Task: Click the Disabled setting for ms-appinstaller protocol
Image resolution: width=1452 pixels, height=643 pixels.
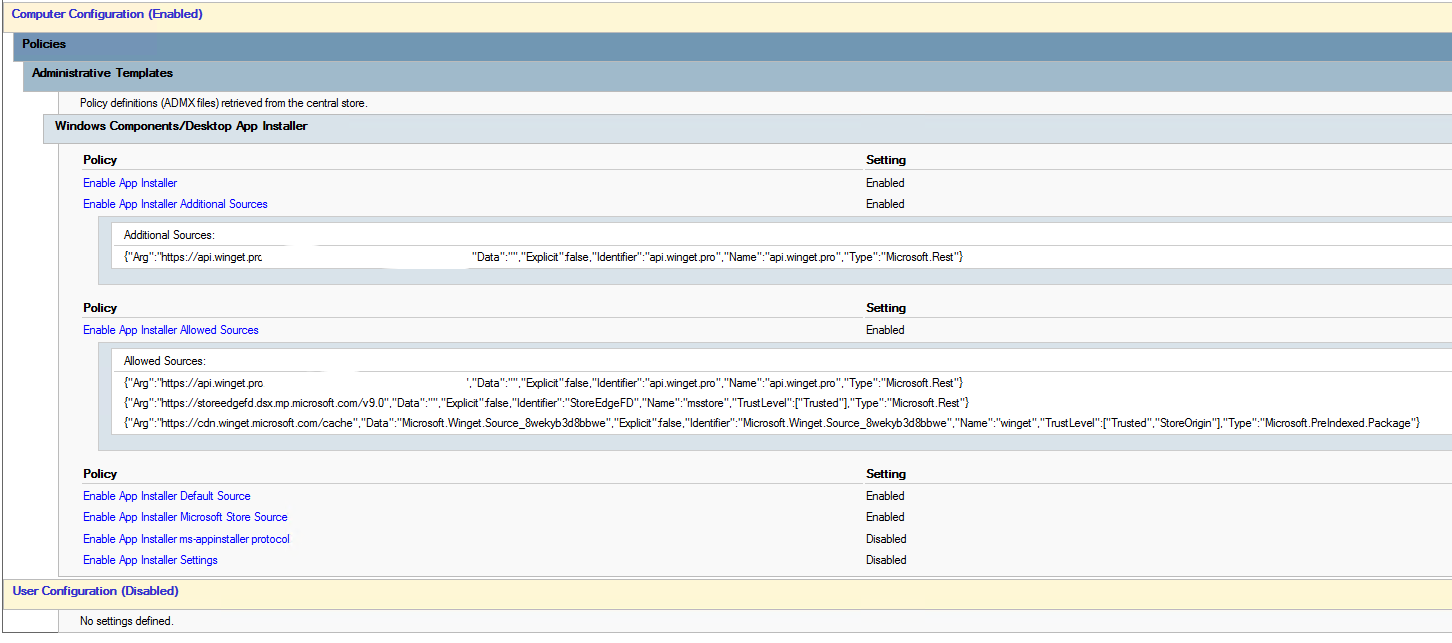Action: click(886, 539)
